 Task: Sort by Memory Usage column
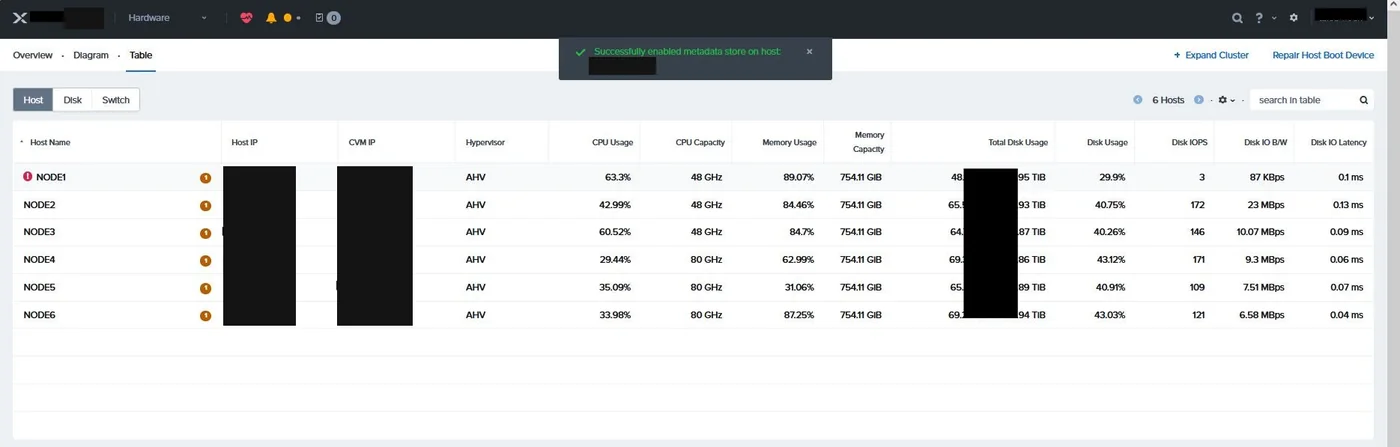(x=789, y=142)
